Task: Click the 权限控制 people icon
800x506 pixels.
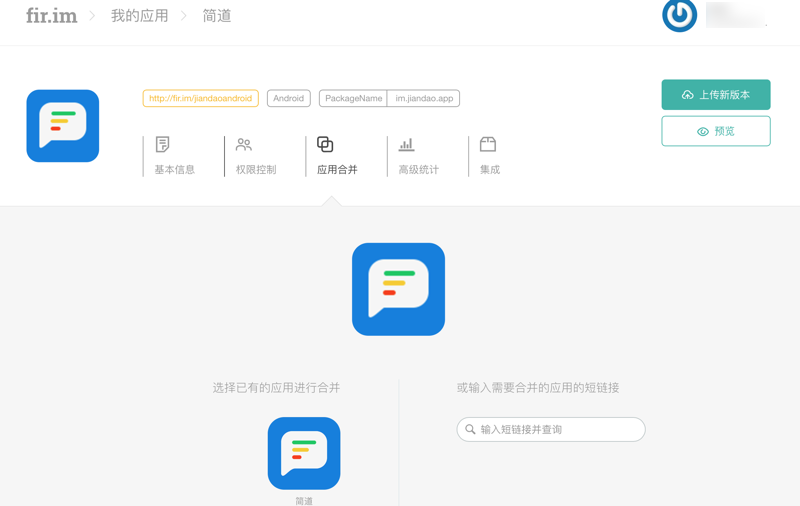Action: (244, 145)
